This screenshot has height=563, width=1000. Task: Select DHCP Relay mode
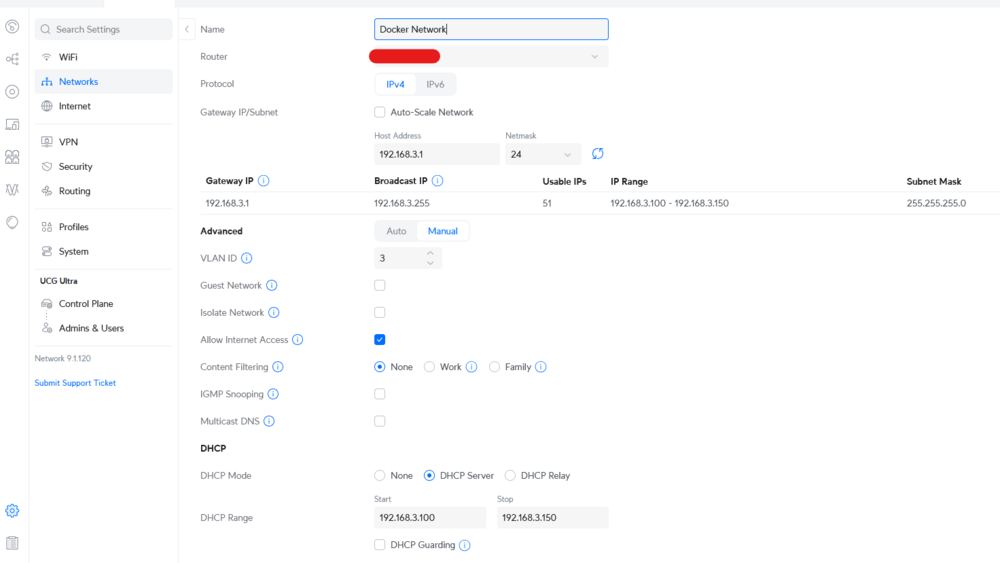point(510,476)
